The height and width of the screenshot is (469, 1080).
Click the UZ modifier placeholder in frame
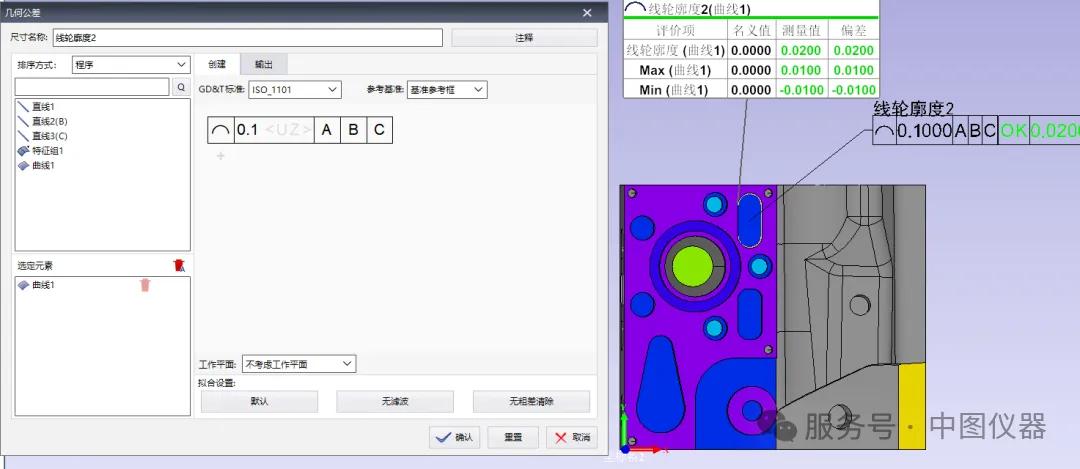pyautogui.click(x=288, y=130)
